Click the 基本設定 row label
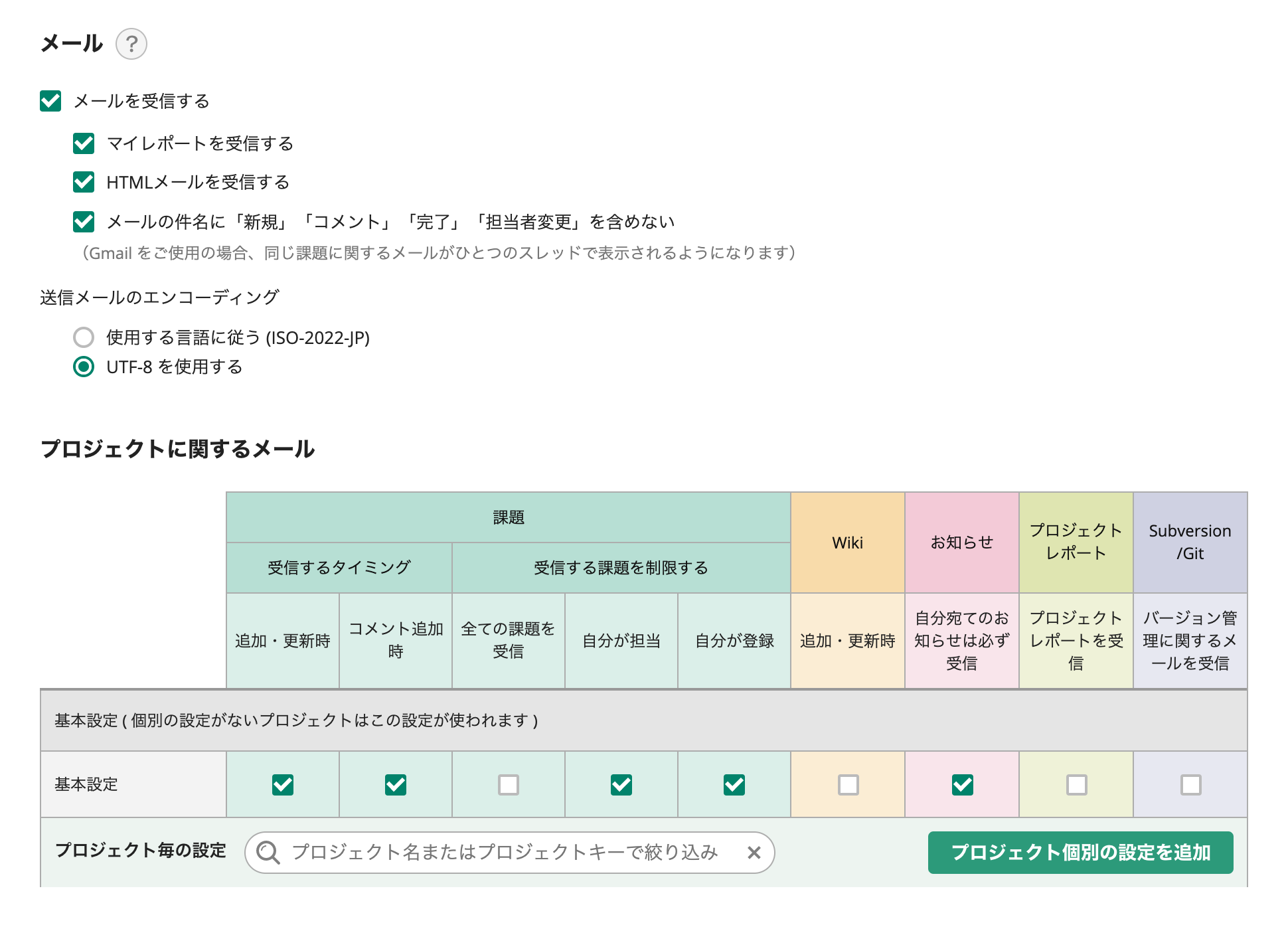The height and width of the screenshot is (927, 1288). [x=86, y=785]
